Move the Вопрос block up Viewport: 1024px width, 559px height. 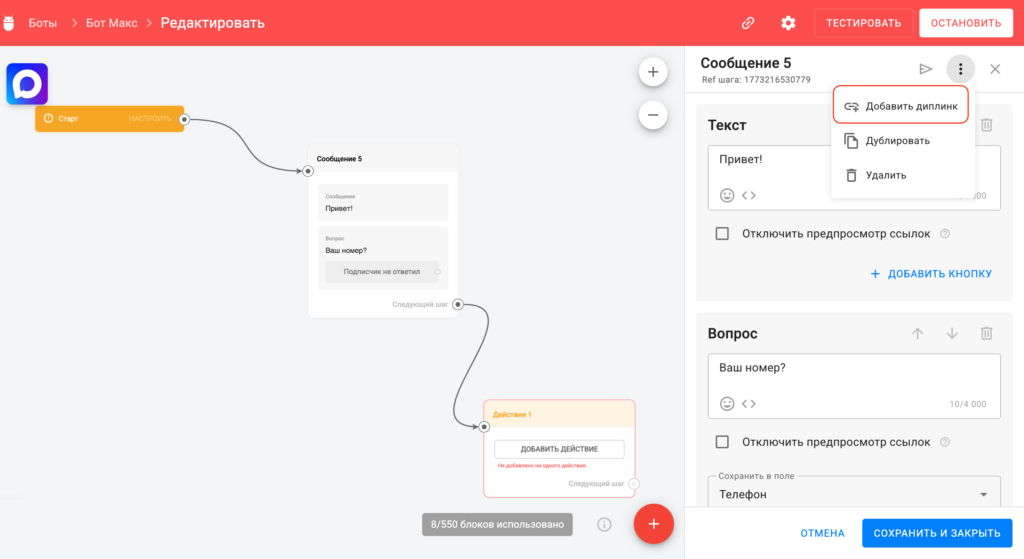(917, 333)
